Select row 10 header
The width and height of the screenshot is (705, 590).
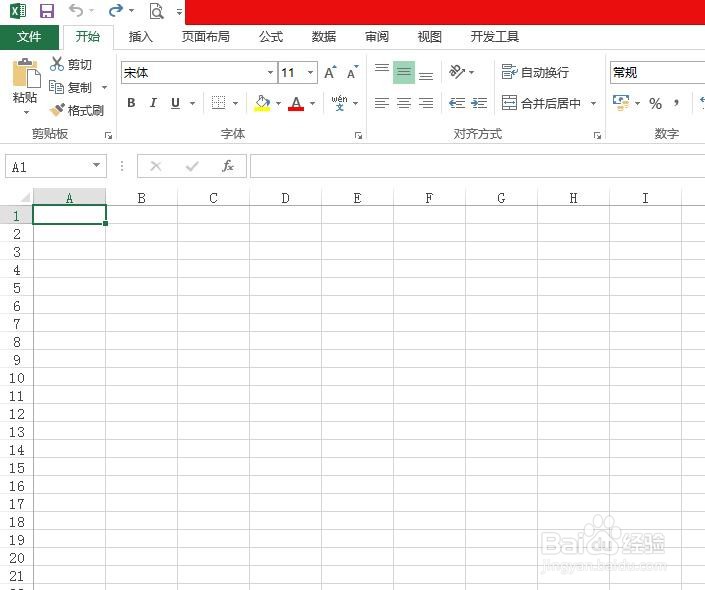pyautogui.click(x=17, y=378)
